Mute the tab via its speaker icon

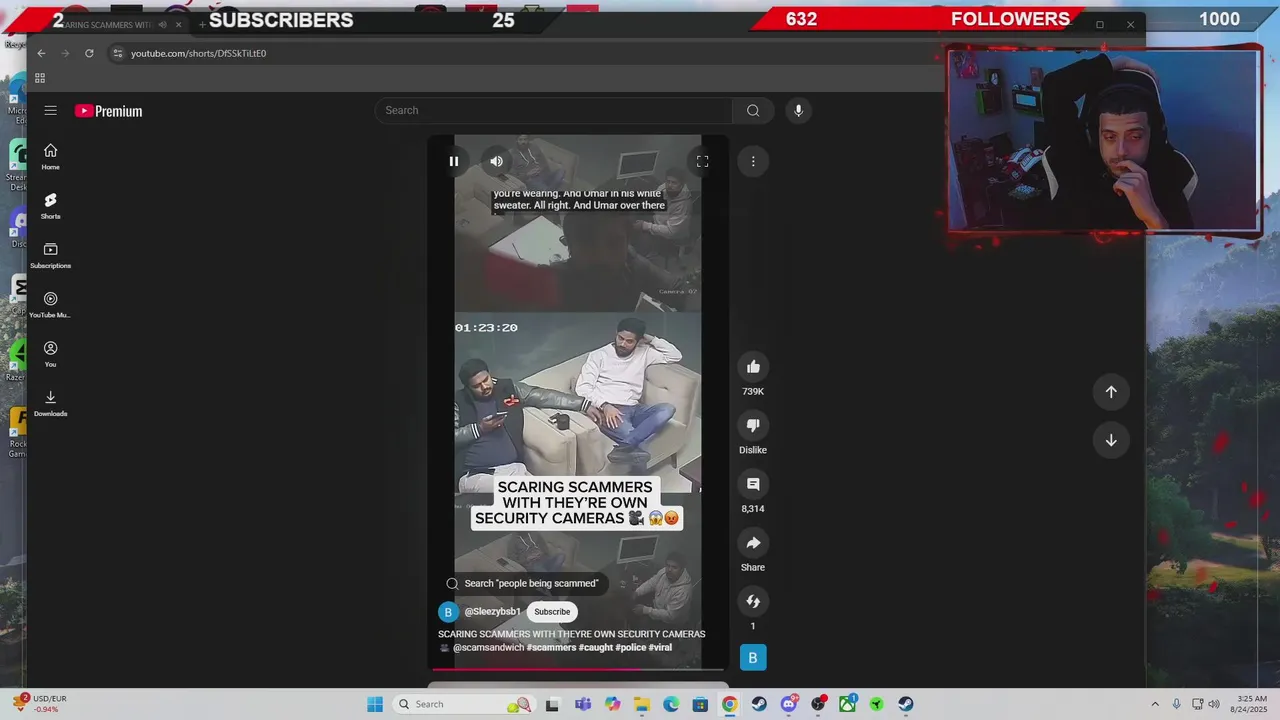click(x=162, y=24)
